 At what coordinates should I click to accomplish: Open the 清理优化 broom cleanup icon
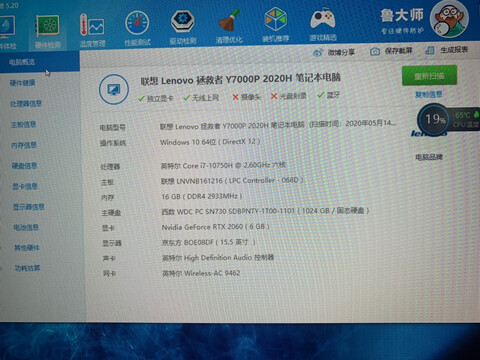click(229, 27)
